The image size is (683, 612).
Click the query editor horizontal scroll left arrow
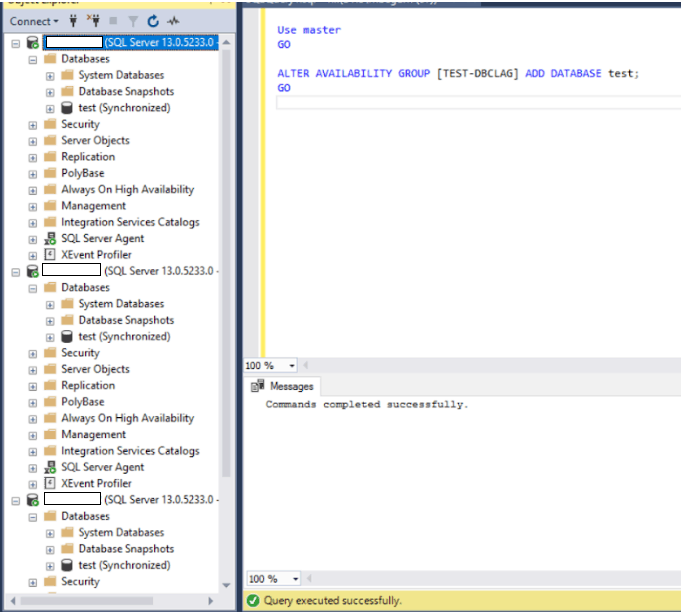tap(306, 365)
